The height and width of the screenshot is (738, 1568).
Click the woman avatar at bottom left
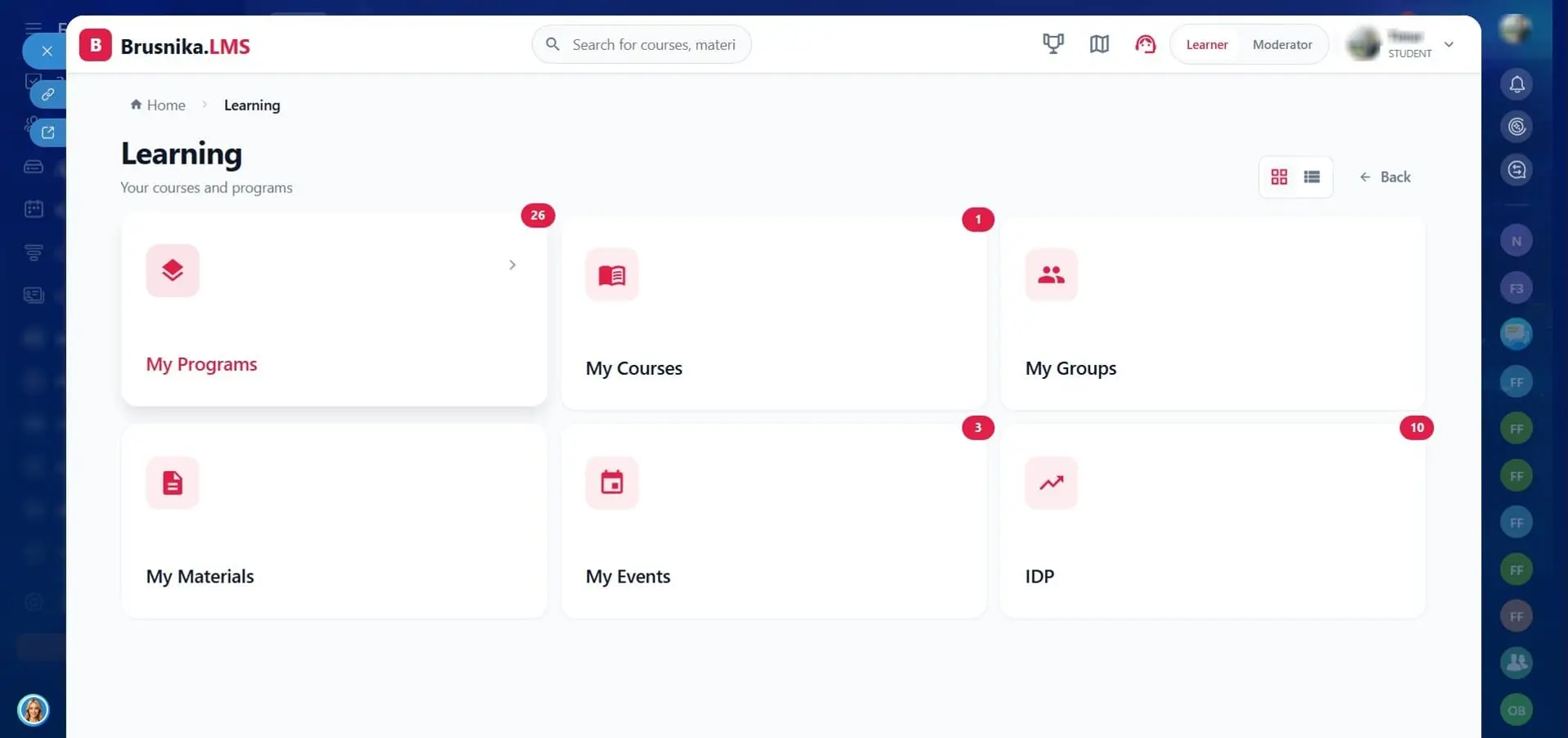coord(34,709)
